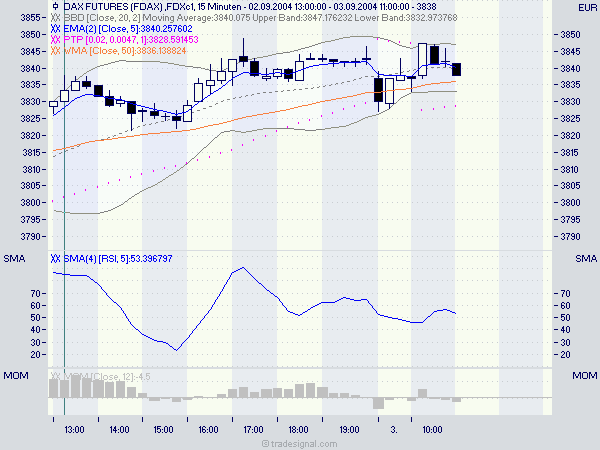600x450 pixels.
Task: Click the right MOM panel label
Action: 584,376
